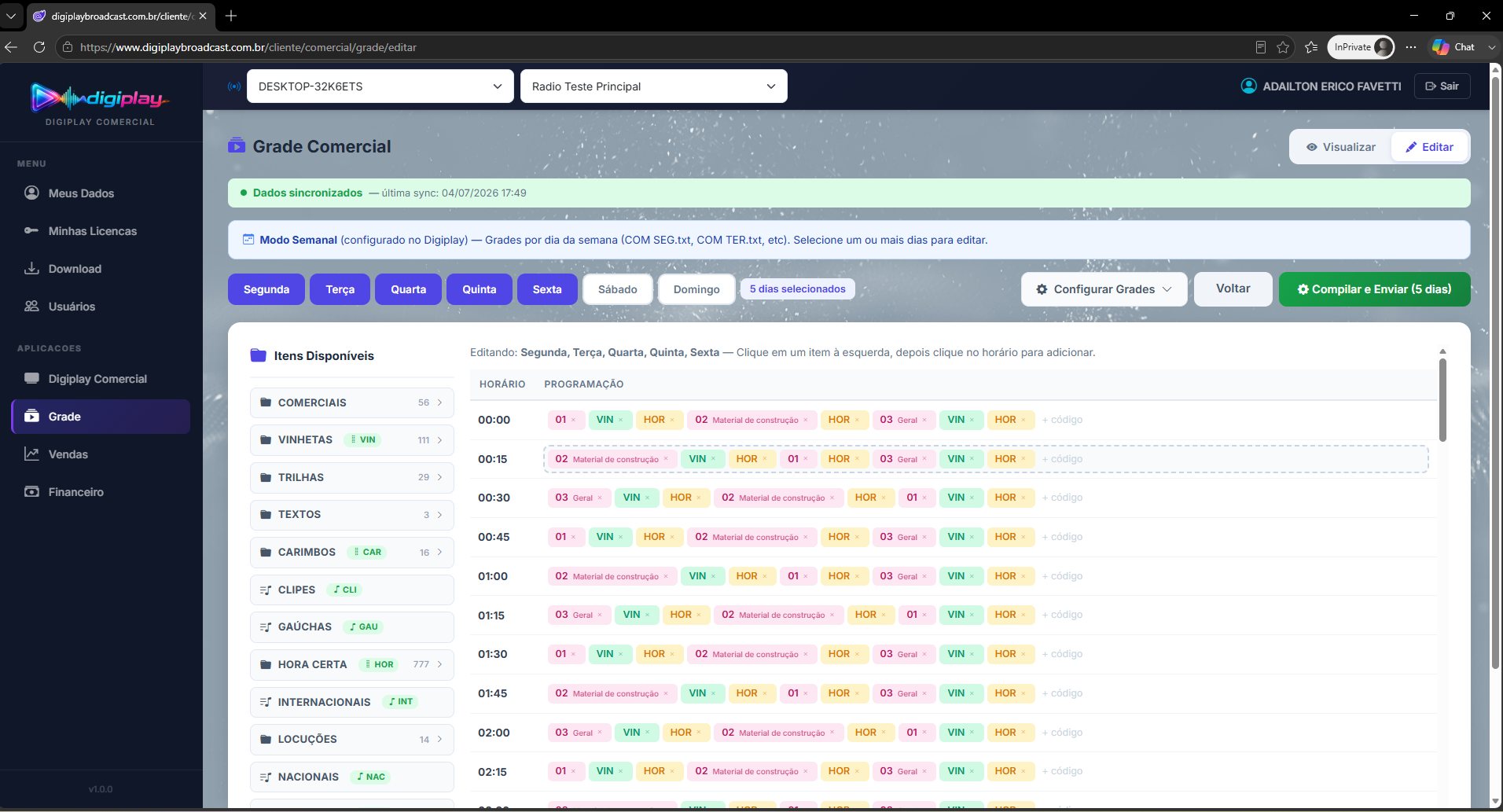Toggle the Domingo day button
Image resolution: width=1503 pixels, height=812 pixels.
pyautogui.click(x=696, y=289)
